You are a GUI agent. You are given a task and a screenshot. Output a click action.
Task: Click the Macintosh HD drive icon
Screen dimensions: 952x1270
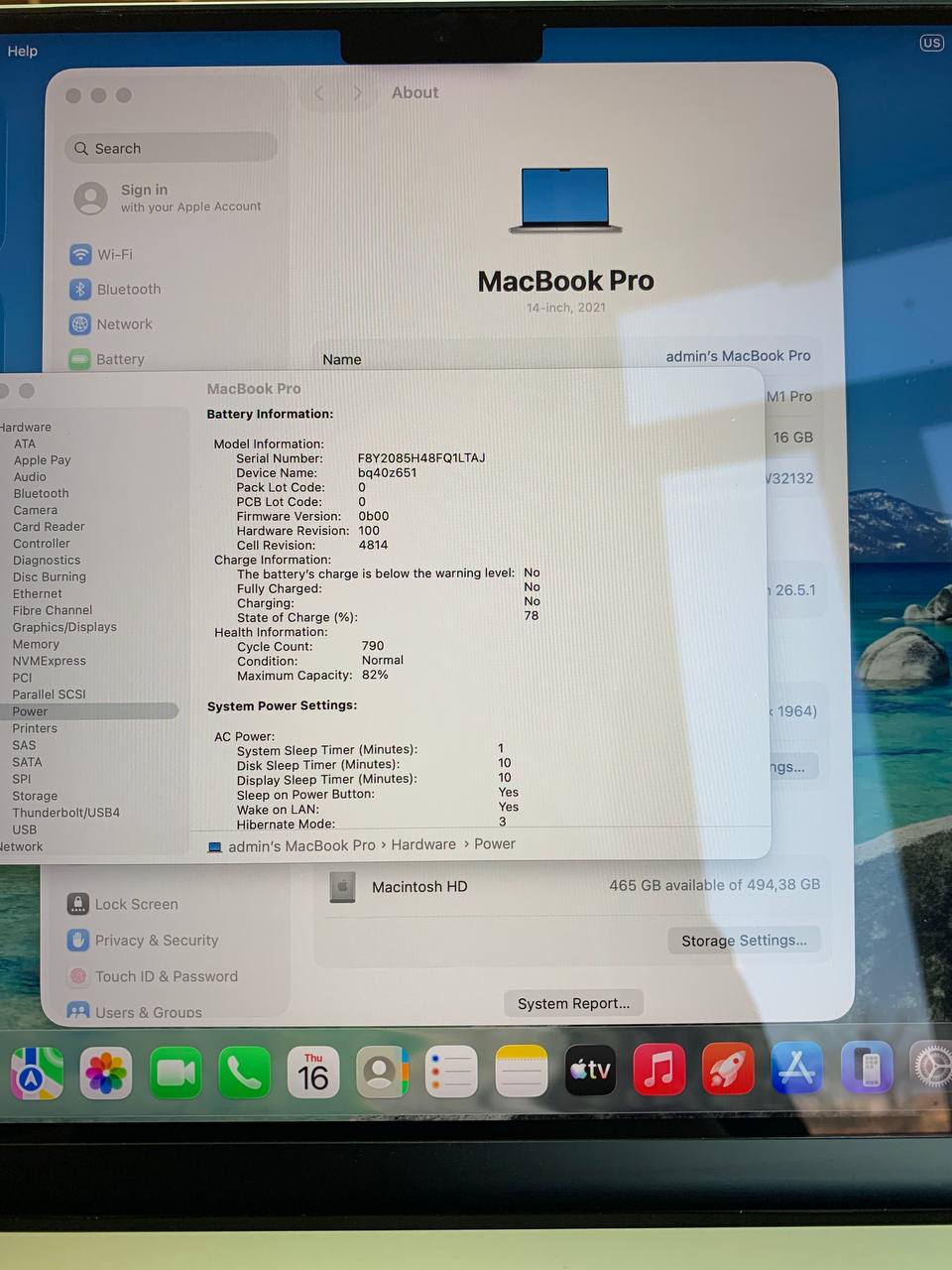(x=342, y=887)
